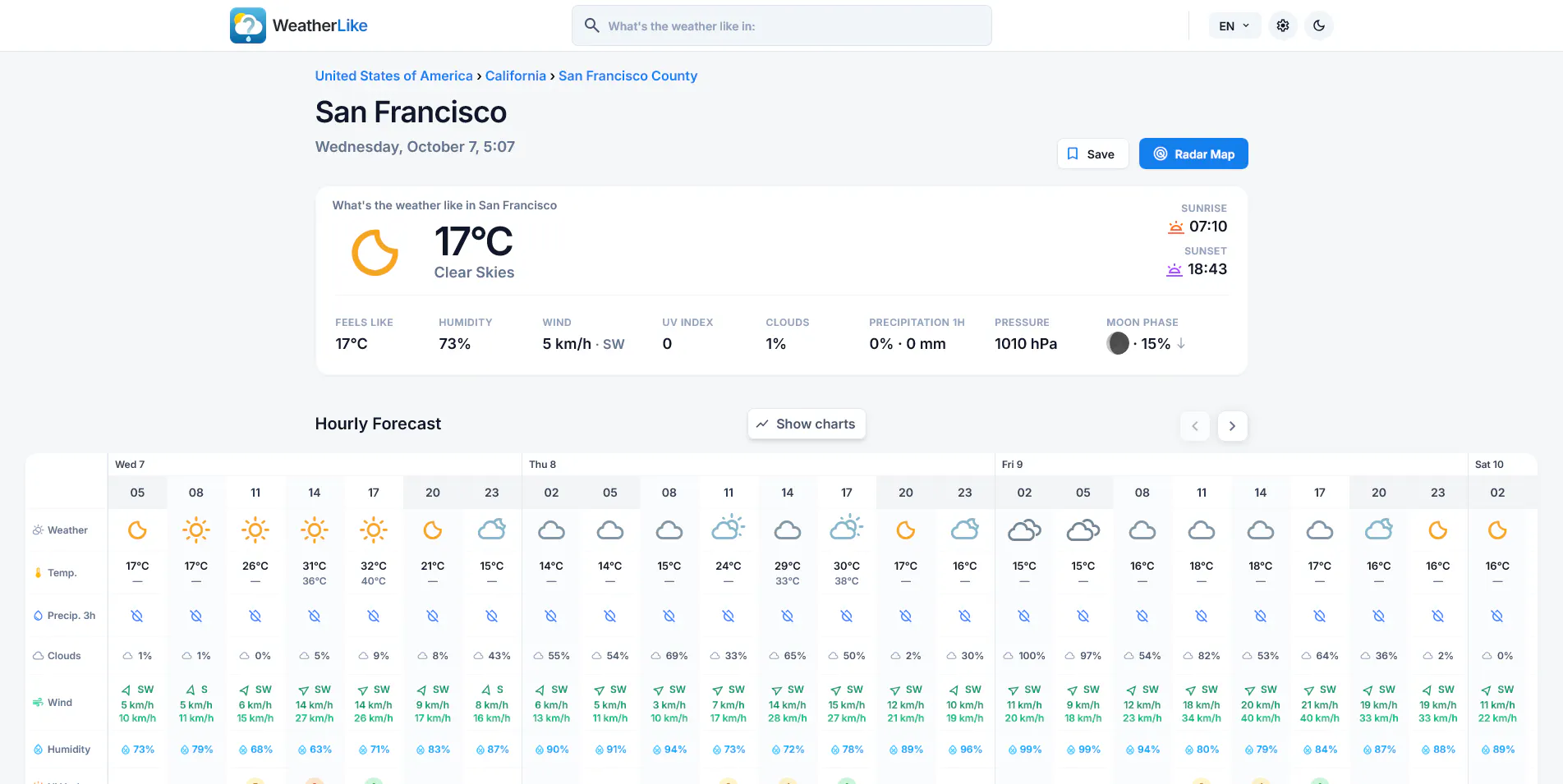
Task: Click the moon phase icon beside 15%
Action: tap(1117, 343)
